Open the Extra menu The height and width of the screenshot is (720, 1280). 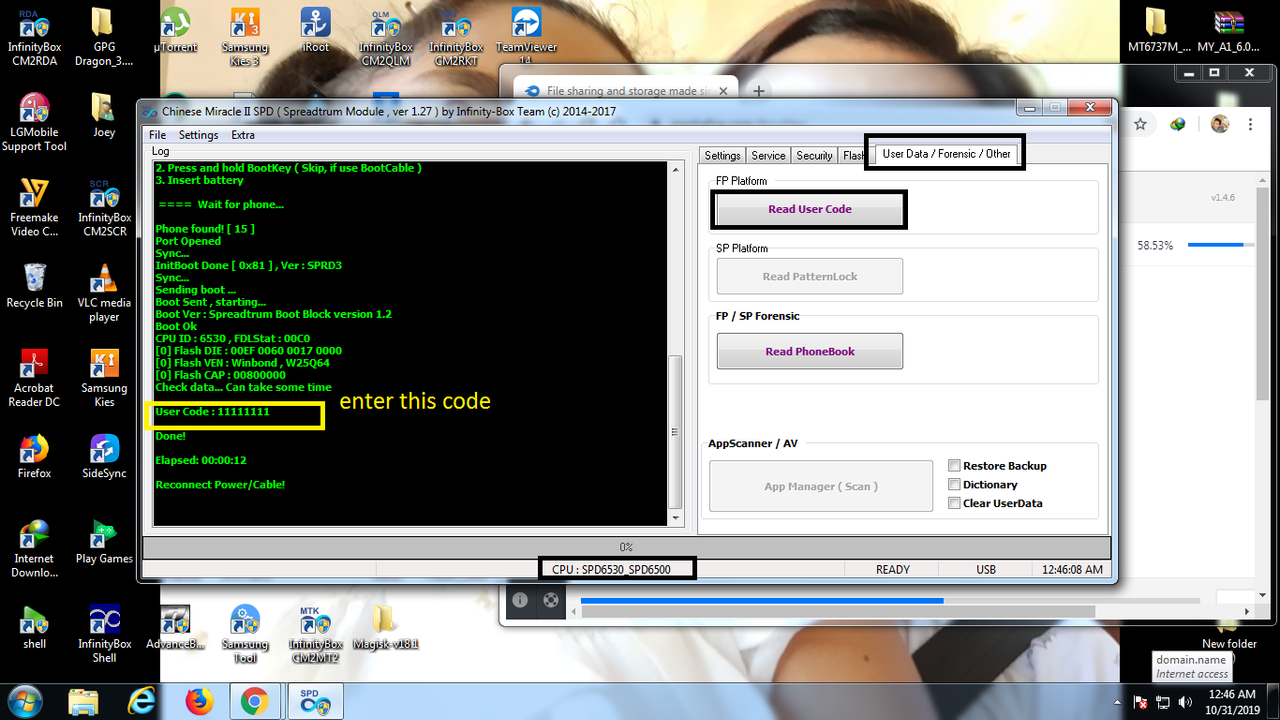coord(243,135)
